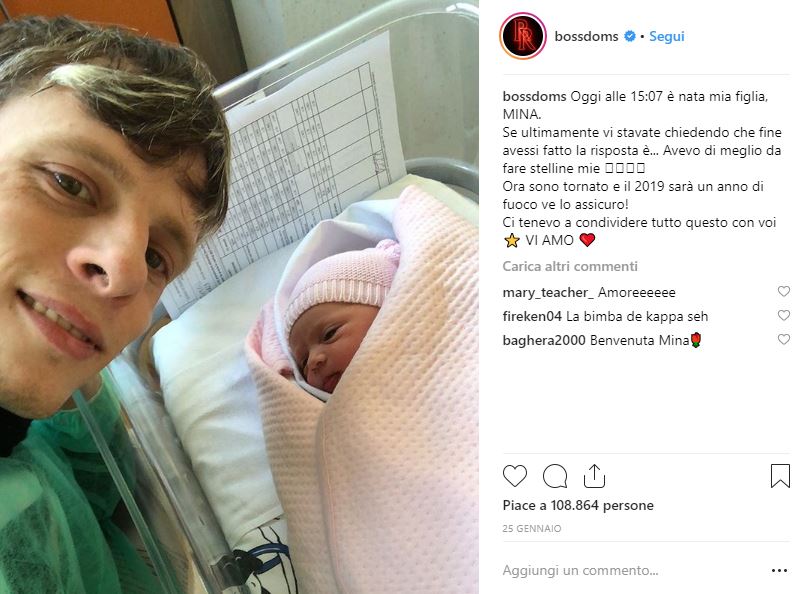The image size is (806, 594).
Task: Share the post via the share icon
Action: 594,476
